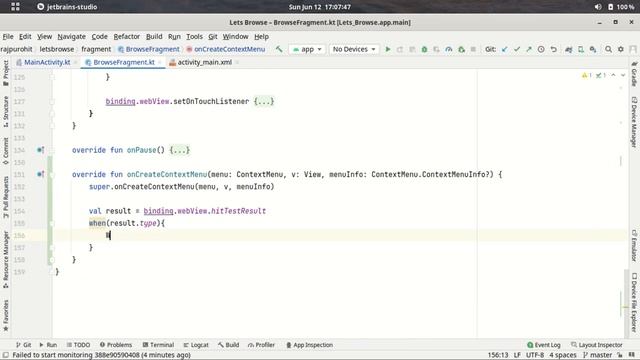The image size is (640, 360).
Task: Click Sync Project with Gradle Files icon
Action: coord(569,49)
